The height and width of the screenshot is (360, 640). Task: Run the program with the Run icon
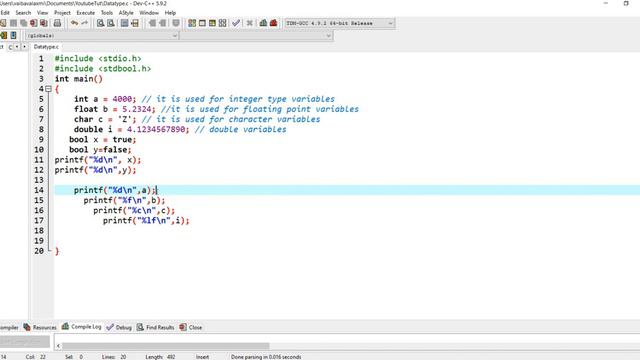coord(202,23)
